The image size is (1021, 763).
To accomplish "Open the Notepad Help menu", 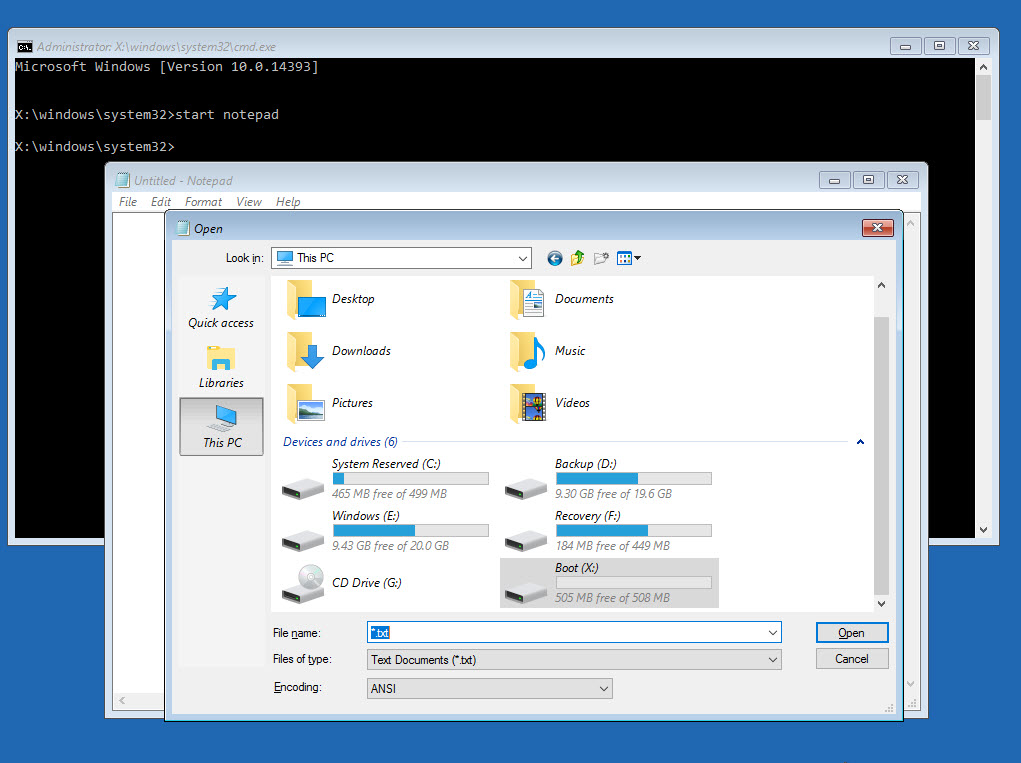I will [x=288, y=202].
